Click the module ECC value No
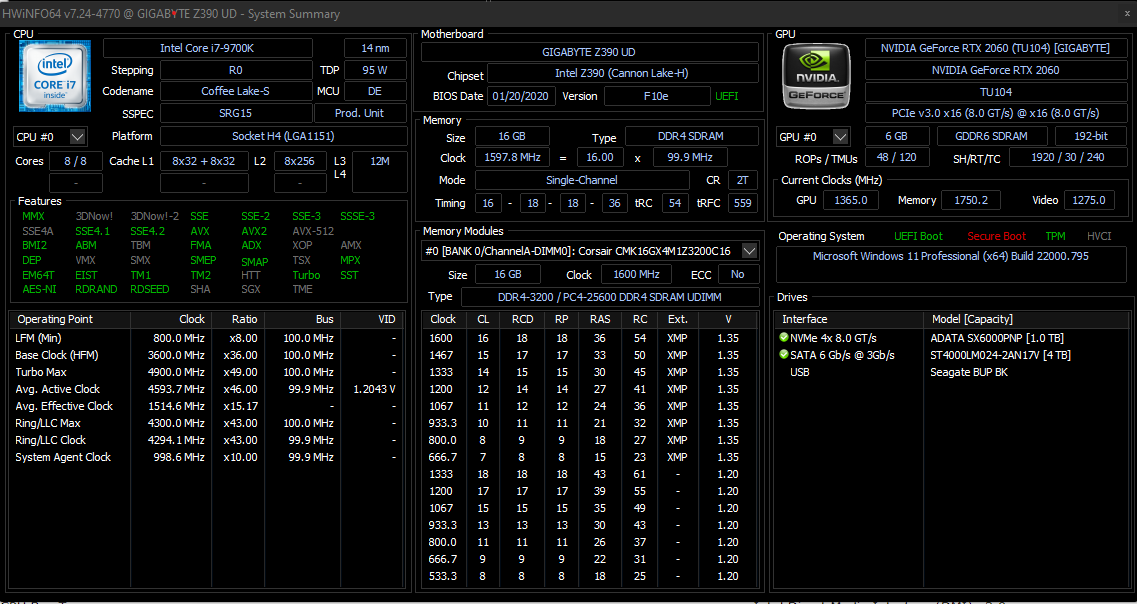This screenshot has width=1137, height=604. [738, 274]
